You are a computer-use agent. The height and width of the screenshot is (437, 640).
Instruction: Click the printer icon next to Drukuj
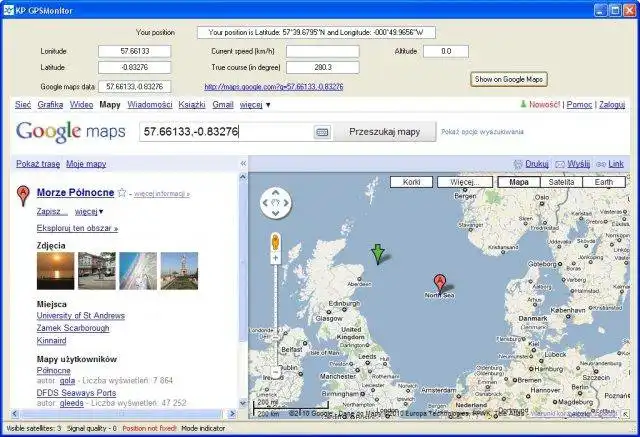pos(518,164)
